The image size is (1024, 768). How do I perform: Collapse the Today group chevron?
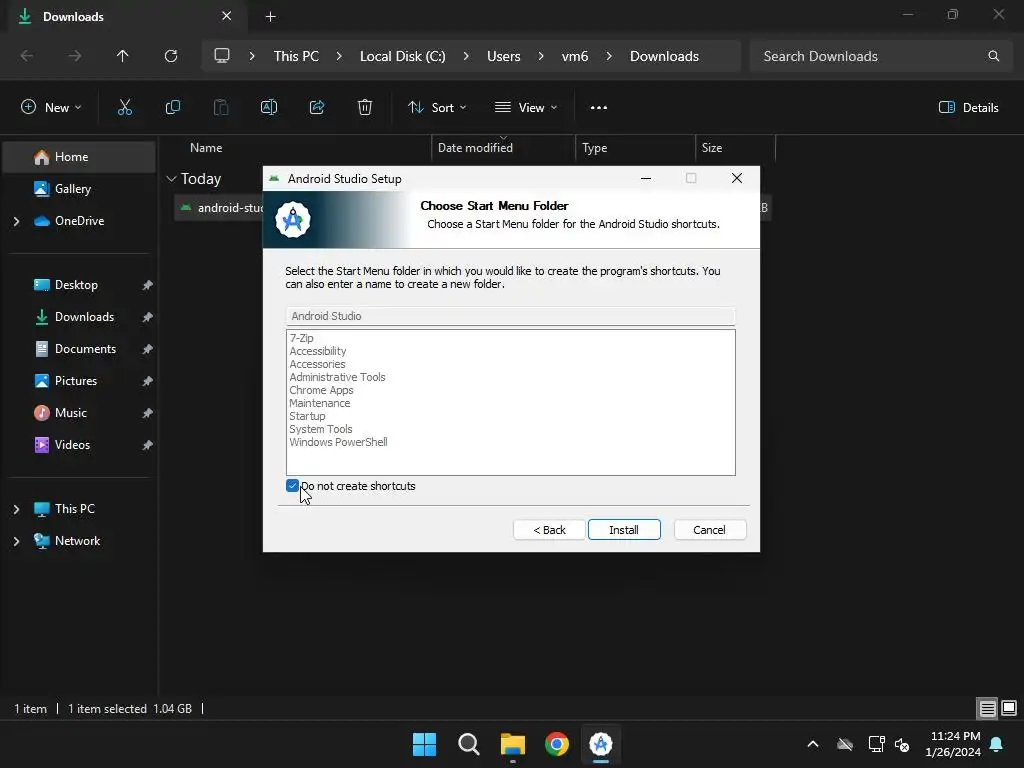[x=172, y=178]
